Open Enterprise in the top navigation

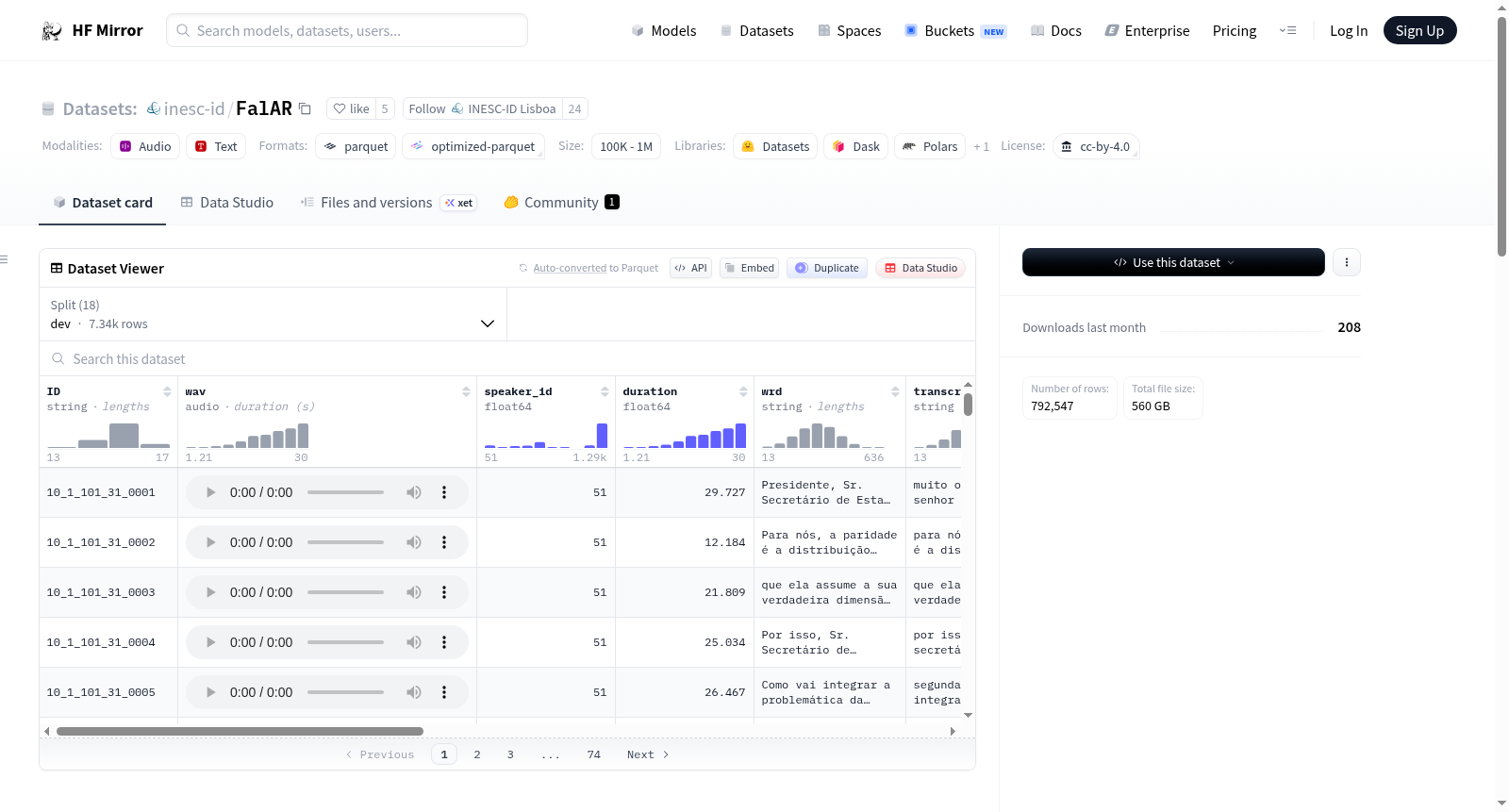point(1147,31)
